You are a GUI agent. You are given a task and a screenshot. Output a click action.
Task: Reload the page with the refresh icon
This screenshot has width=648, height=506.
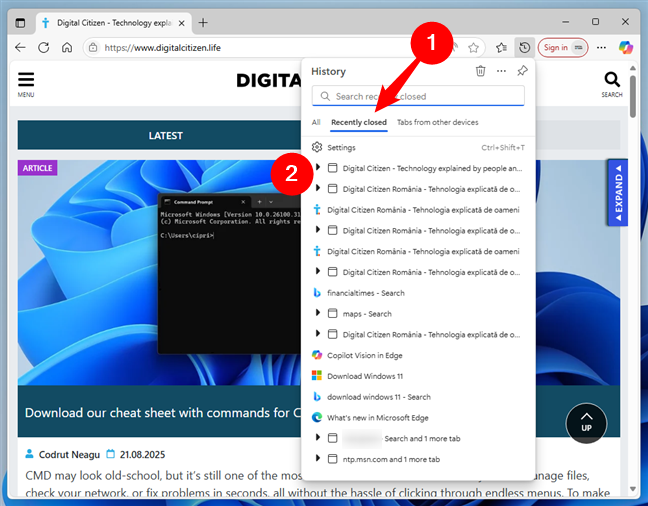point(43,48)
